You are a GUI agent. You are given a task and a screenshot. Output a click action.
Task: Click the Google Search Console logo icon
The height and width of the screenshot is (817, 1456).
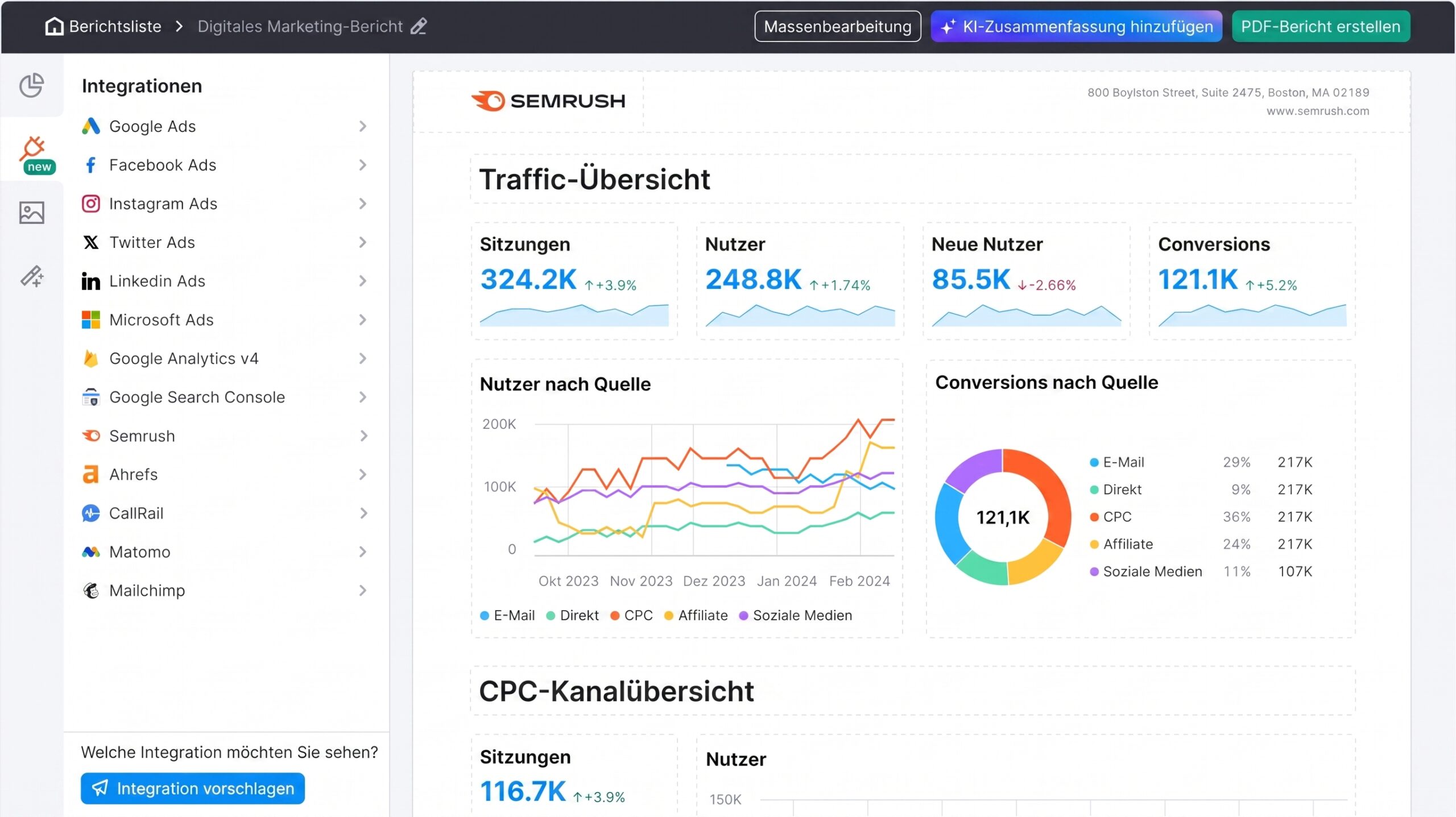pos(90,397)
